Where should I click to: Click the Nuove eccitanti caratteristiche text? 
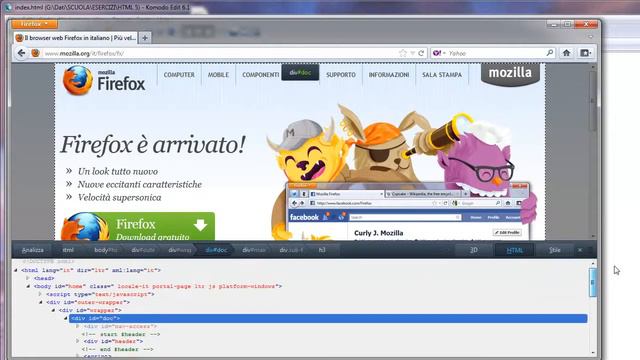point(140,184)
